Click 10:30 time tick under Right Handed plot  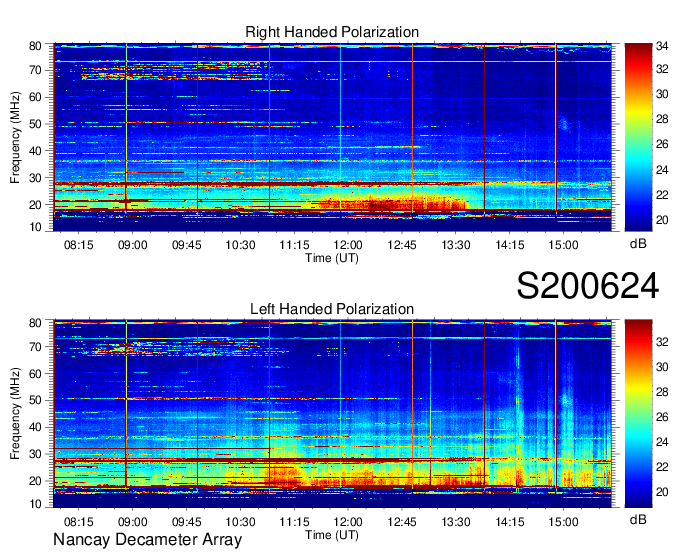[x=240, y=245]
